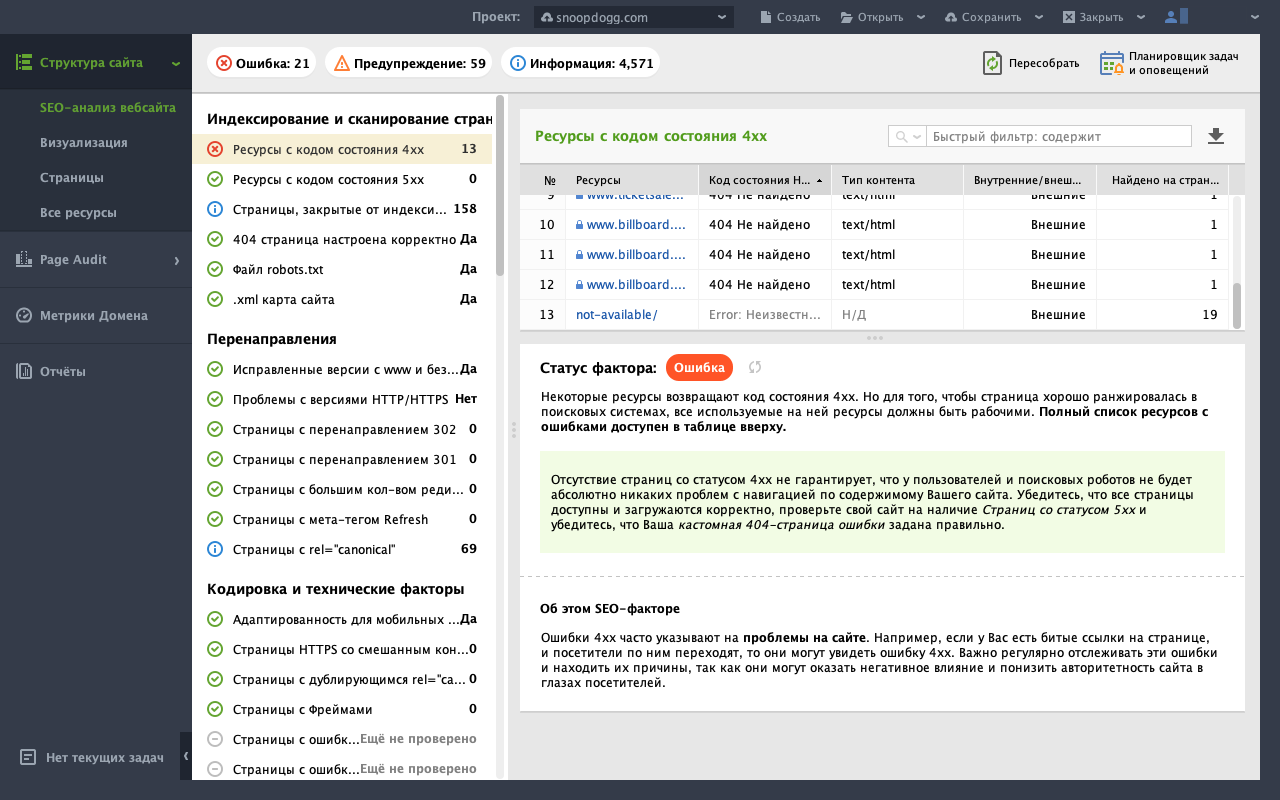Open the snoopdogg.com project dropdown

click(634, 17)
